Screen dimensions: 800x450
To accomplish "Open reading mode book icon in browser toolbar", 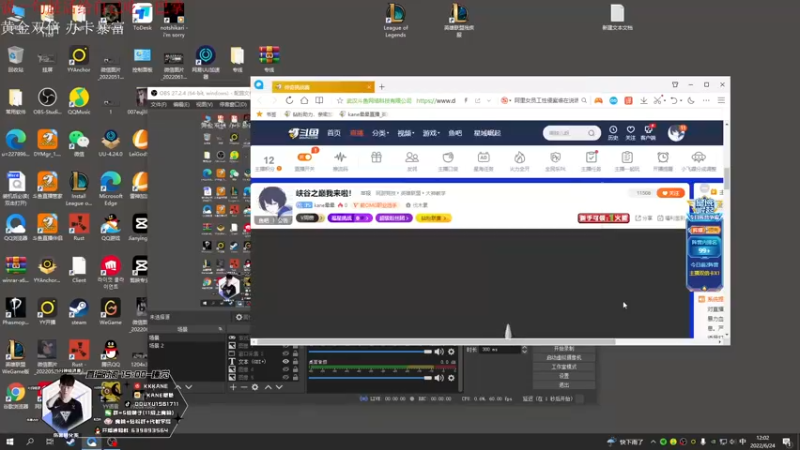I will 319,101.
